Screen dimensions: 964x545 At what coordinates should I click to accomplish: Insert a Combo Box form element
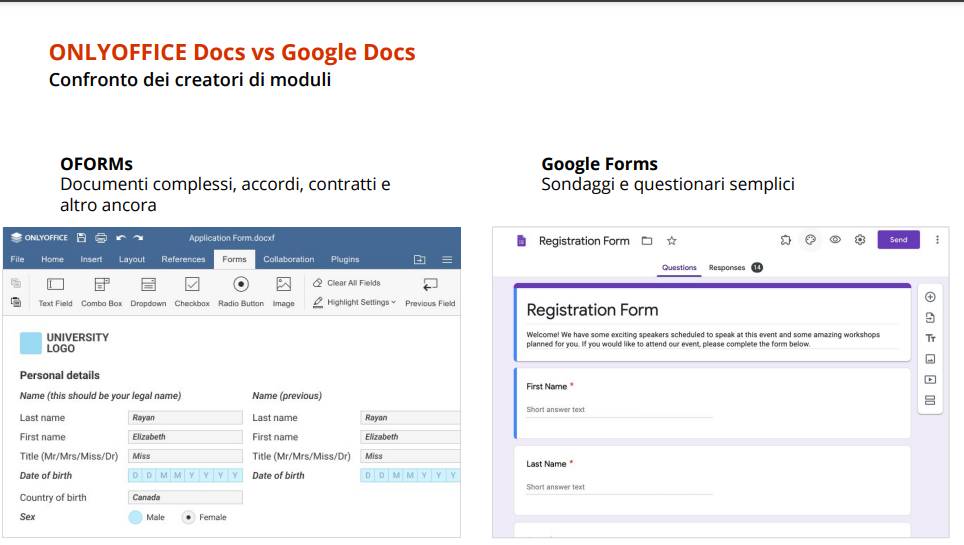point(101,292)
